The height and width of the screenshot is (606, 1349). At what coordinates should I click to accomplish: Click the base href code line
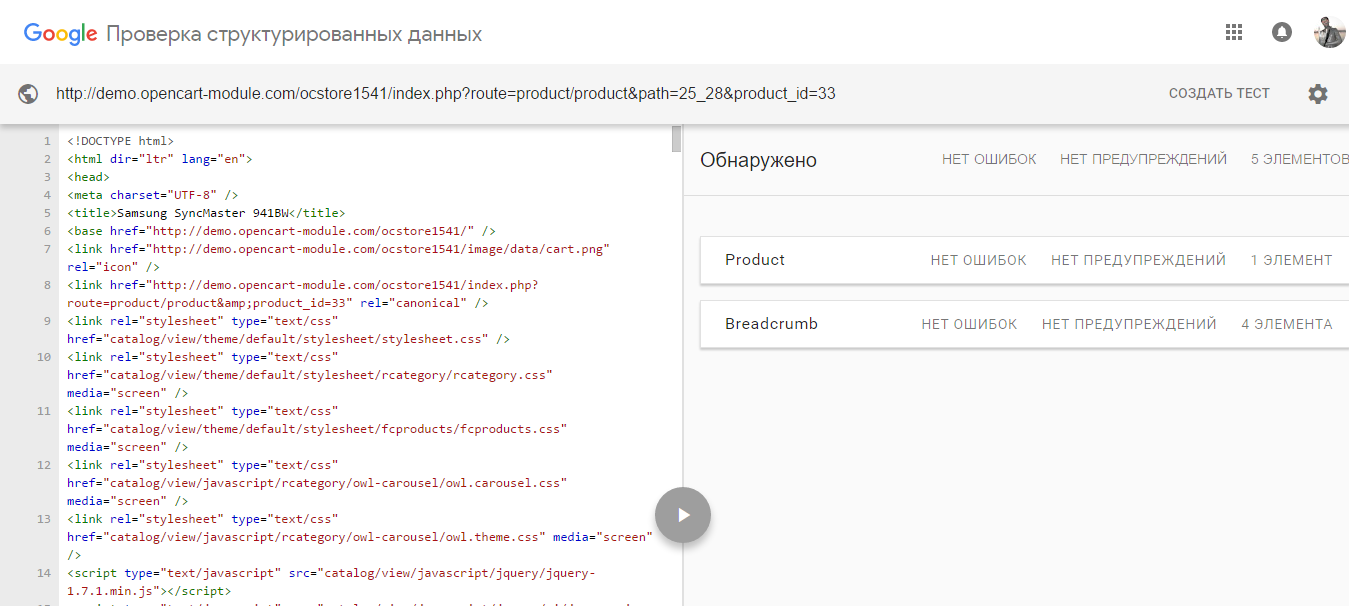point(281,231)
